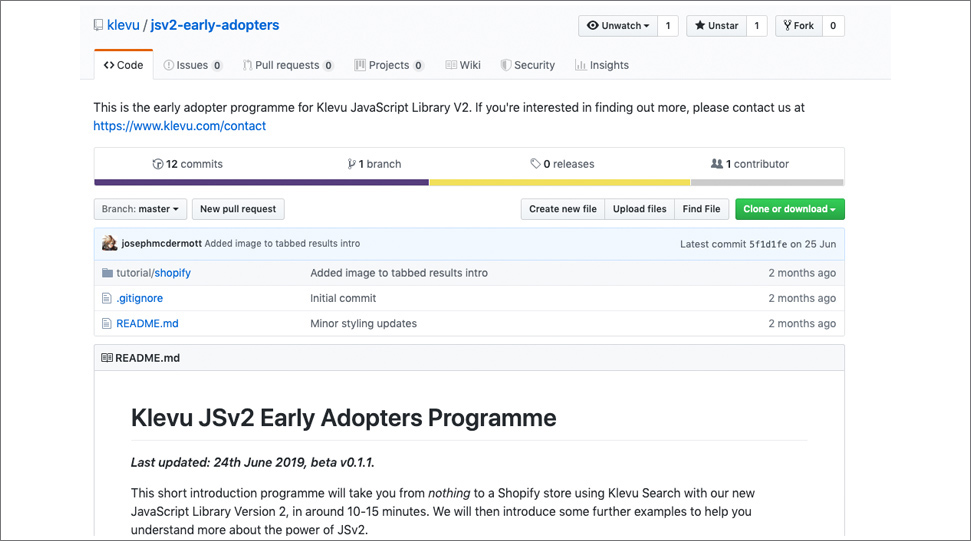Open the Wiki tab

[x=463, y=65]
